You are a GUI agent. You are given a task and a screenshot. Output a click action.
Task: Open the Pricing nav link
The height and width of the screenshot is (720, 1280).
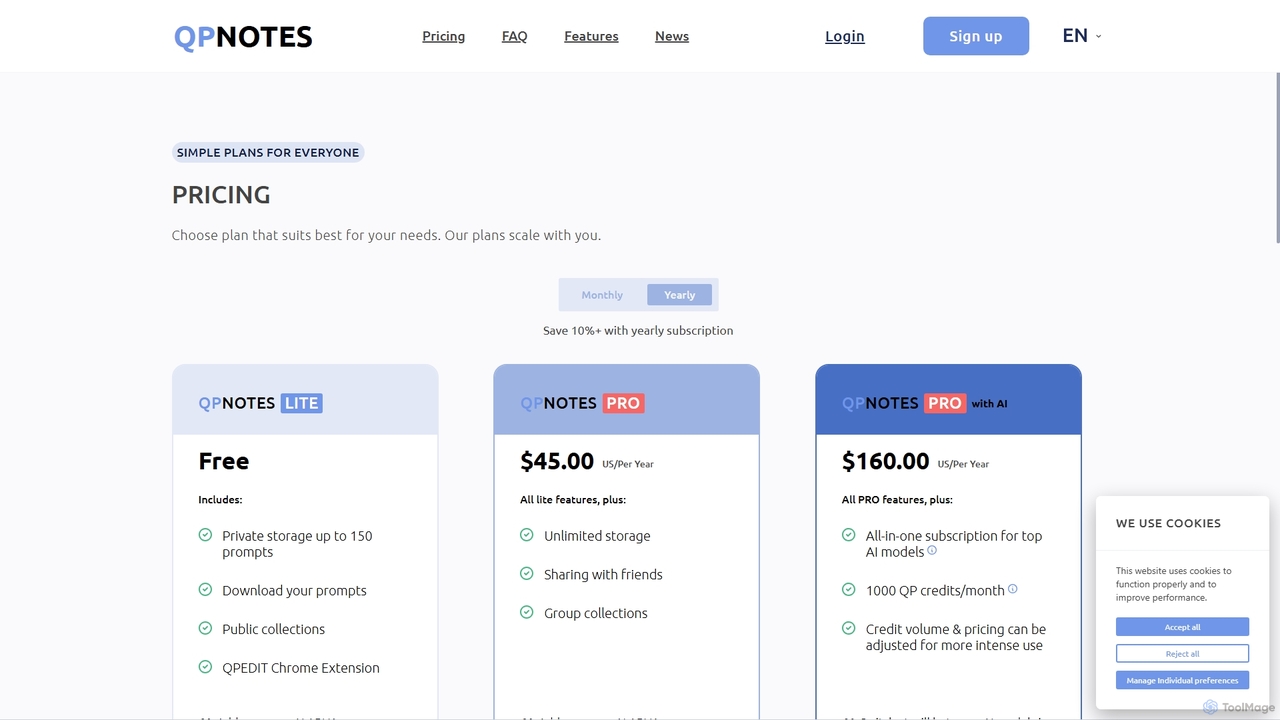(x=443, y=36)
